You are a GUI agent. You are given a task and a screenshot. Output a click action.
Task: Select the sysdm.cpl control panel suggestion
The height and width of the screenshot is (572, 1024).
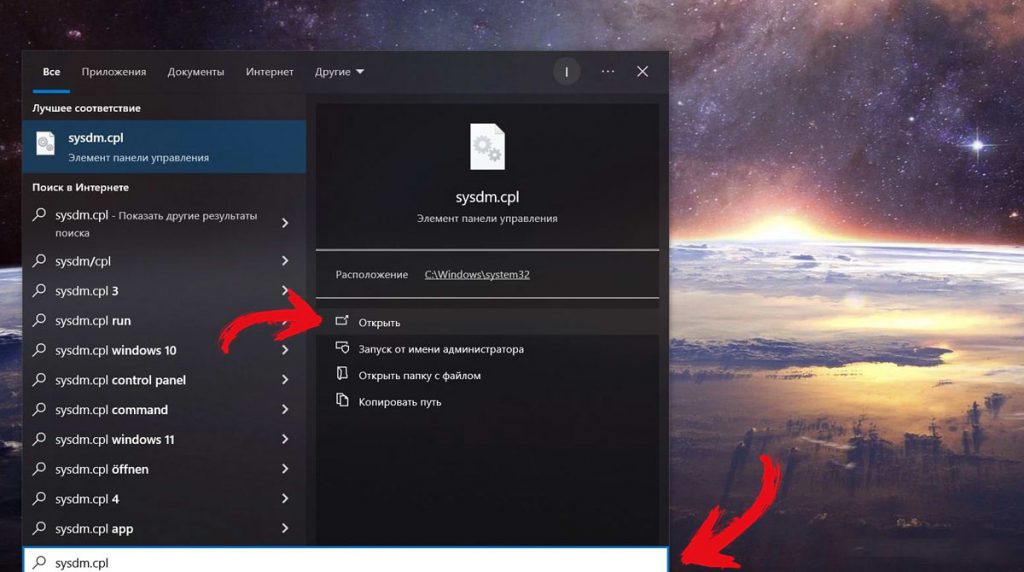[164, 380]
